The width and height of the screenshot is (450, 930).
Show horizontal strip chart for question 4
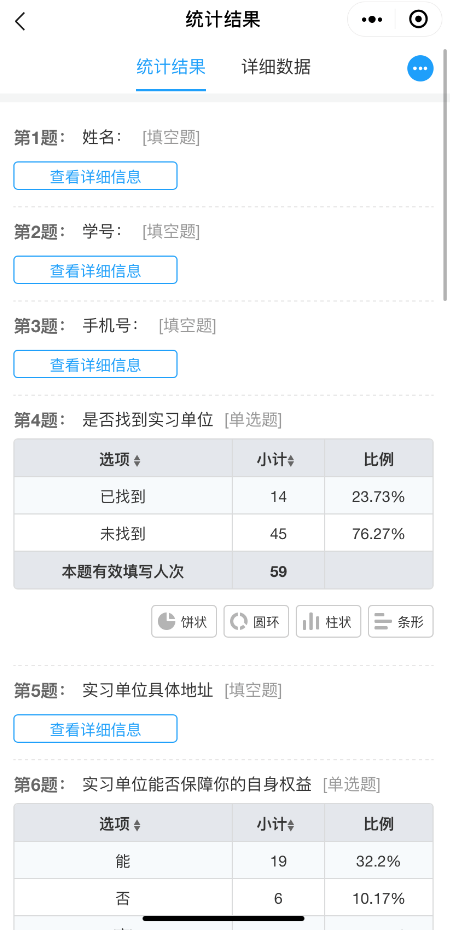point(401,622)
